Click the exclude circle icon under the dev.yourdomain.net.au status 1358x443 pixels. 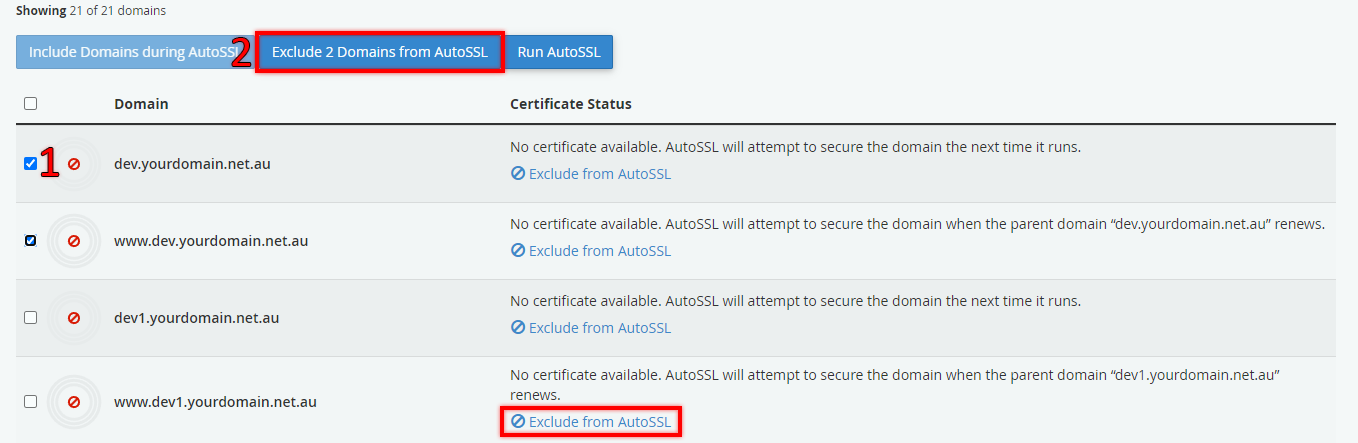point(517,173)
